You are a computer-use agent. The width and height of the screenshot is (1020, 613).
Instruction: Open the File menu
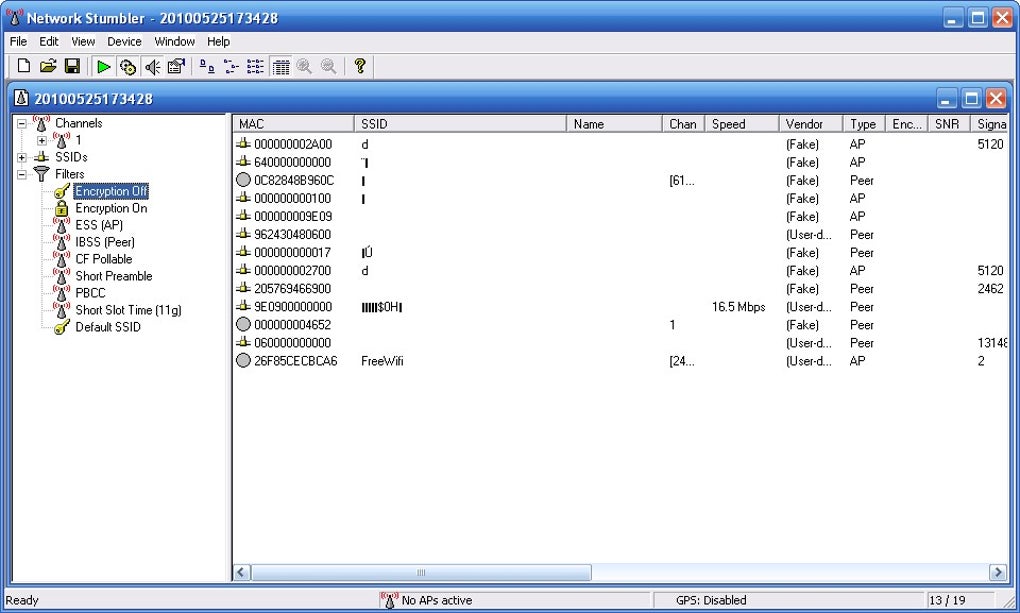click(x=18, y=42)
